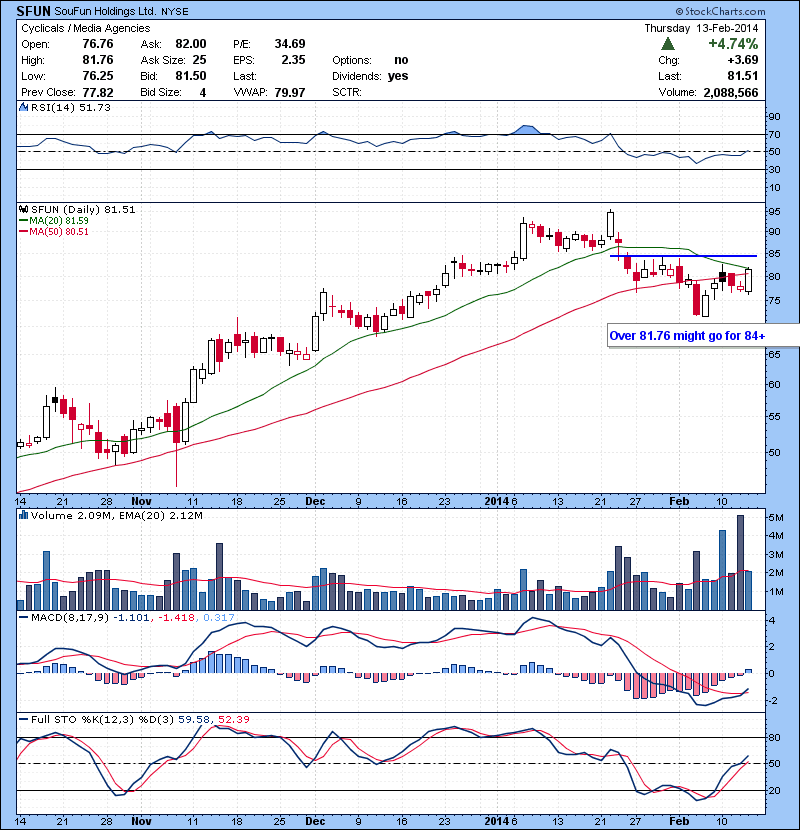This screenshot has width=800, height=830.
Task: Click the Chg value +3.69
Action: [x=743, y=60]
